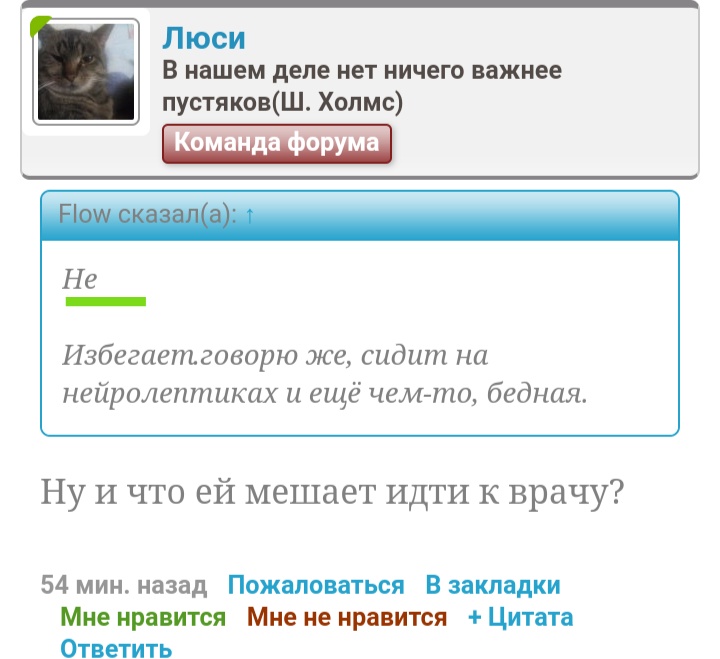Click 'Ш. Холмс' in the user title

pyautogui.click(x=337, y=102)
